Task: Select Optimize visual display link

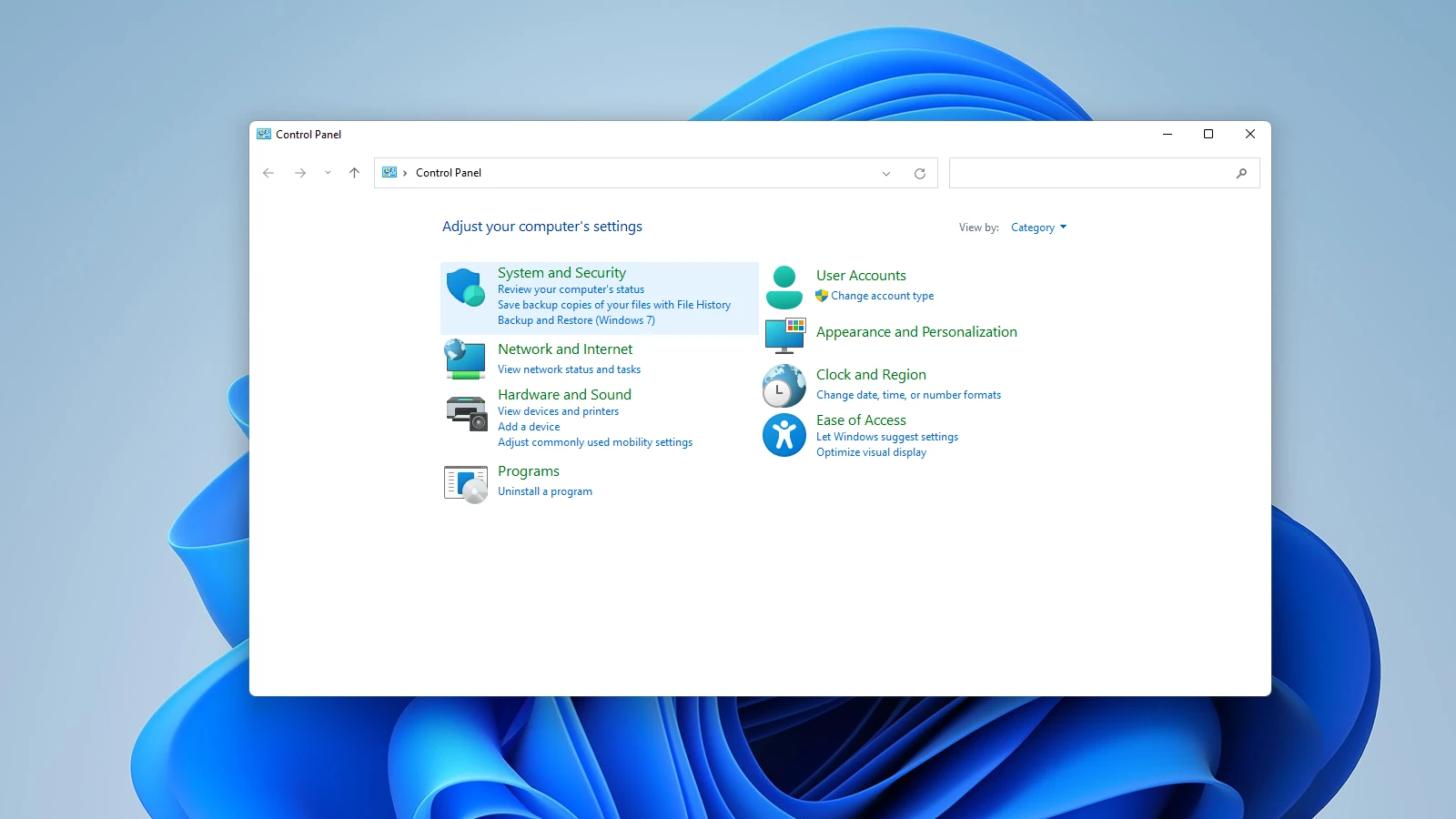Action: pos(871,452)
